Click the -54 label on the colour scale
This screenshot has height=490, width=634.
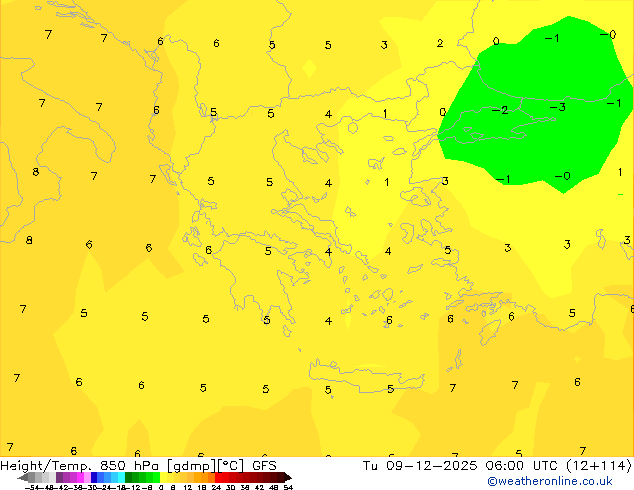click(x=32, y=487)
